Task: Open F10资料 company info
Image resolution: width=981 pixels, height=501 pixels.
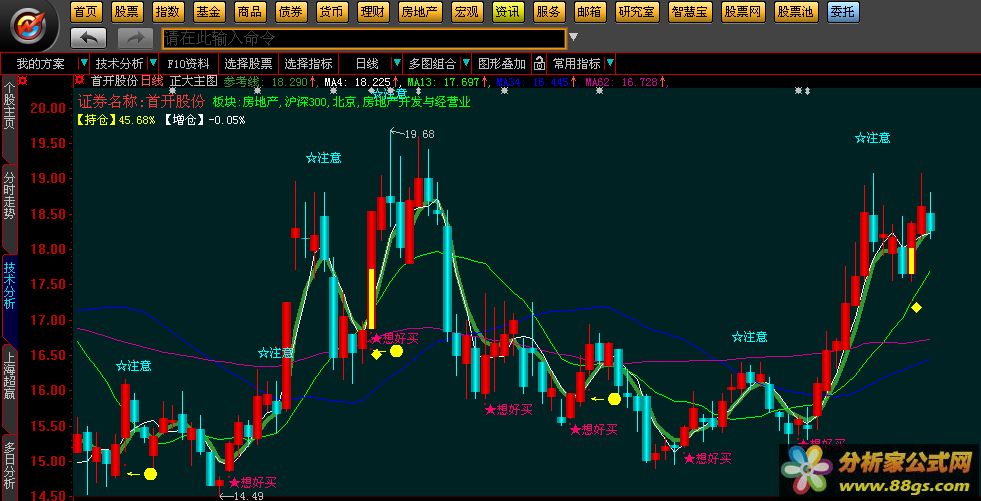Action: 188,63
